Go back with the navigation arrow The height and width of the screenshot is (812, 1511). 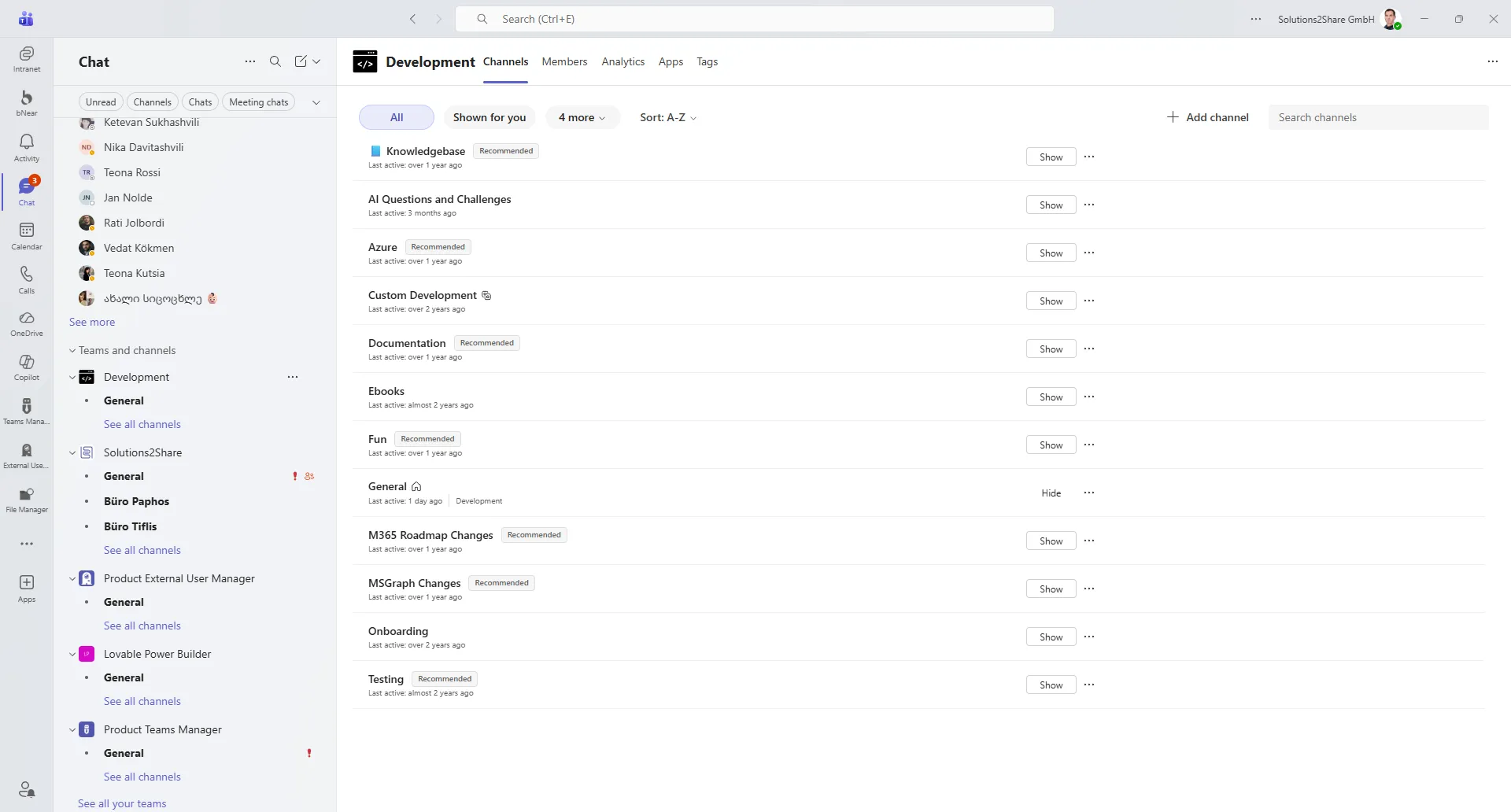(413, 19)
